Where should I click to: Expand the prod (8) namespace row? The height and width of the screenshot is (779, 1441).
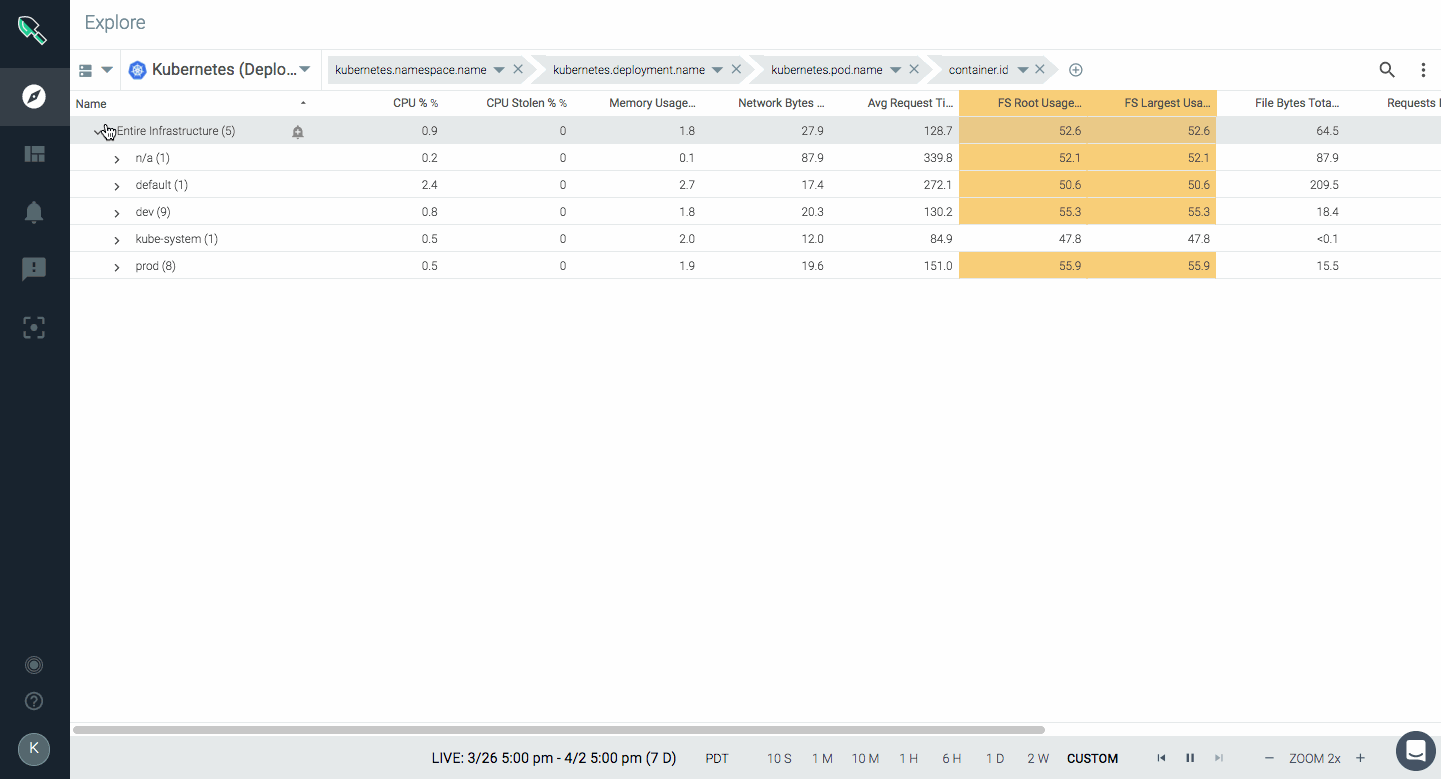click(116, 267)
